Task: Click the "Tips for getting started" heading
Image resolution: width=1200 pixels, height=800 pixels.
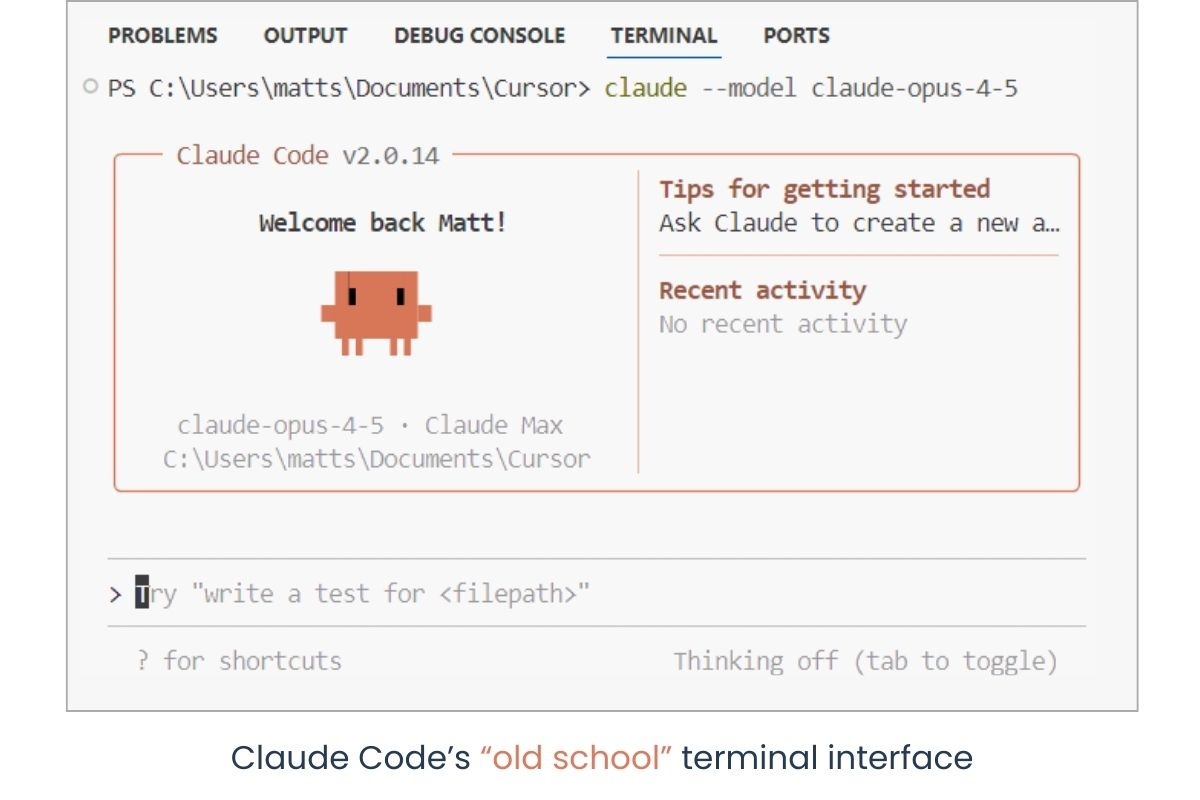Action: coord(825,189)
